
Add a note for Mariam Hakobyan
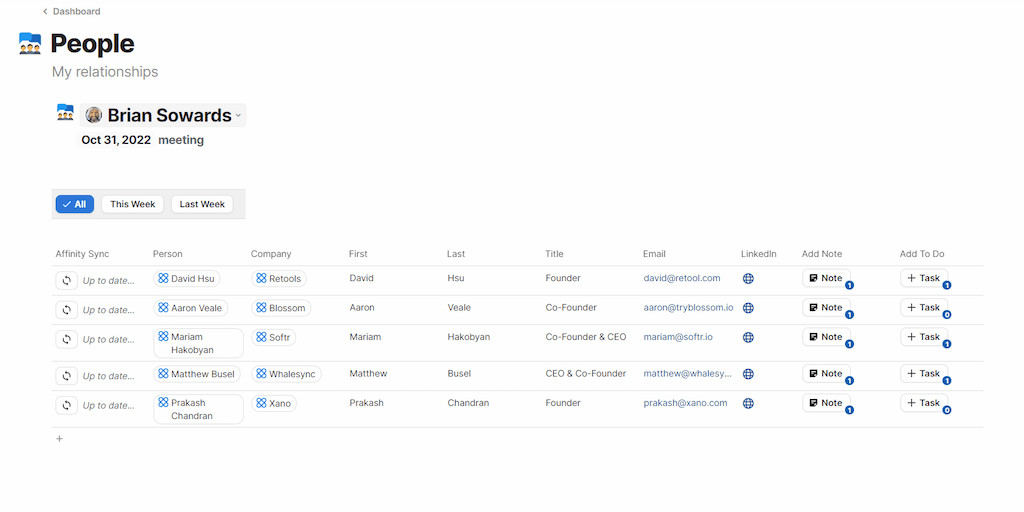pyautogui.click(x=826, y=337)
